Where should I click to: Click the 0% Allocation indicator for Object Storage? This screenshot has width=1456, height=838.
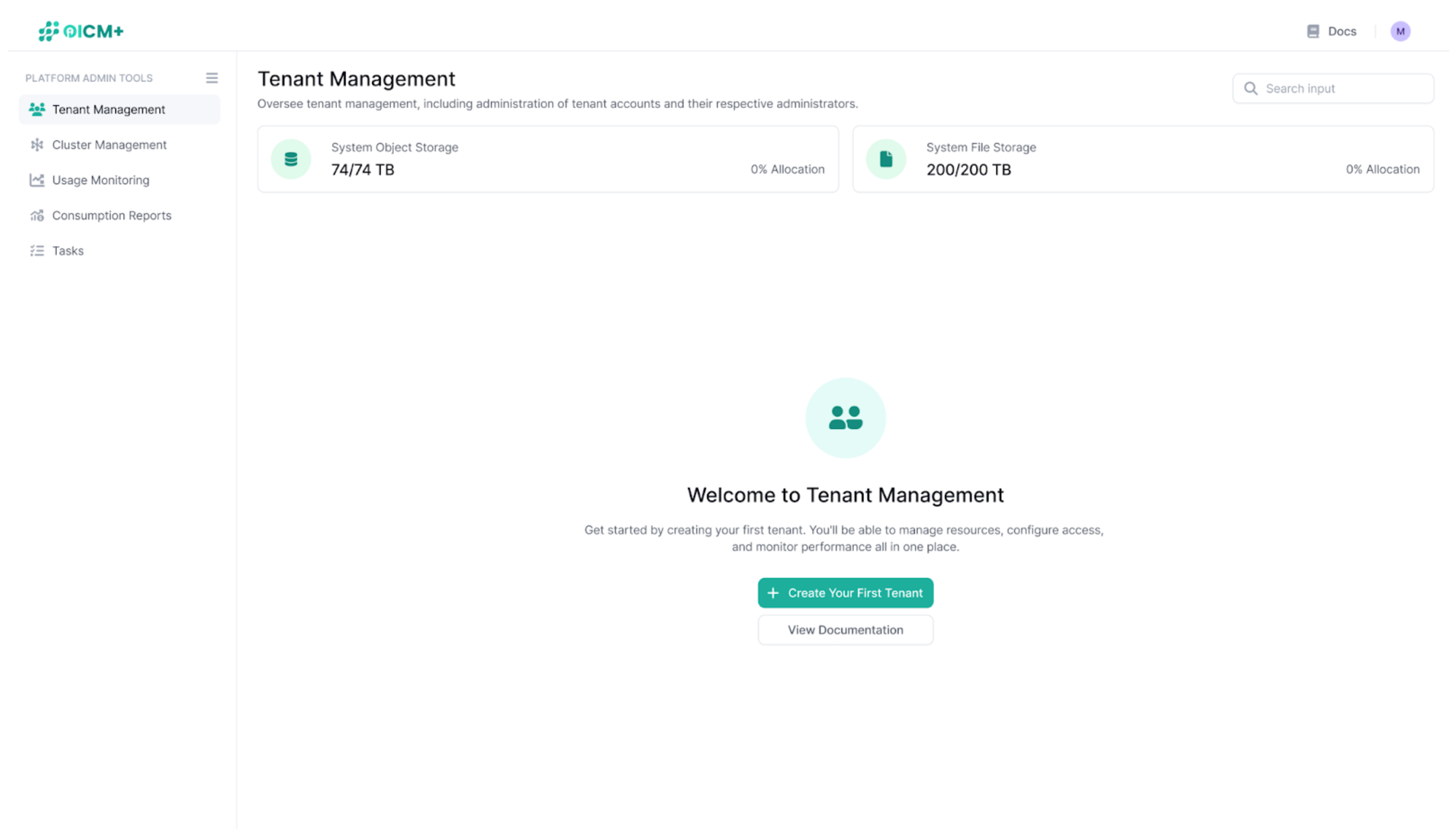[x=787, y=169]
